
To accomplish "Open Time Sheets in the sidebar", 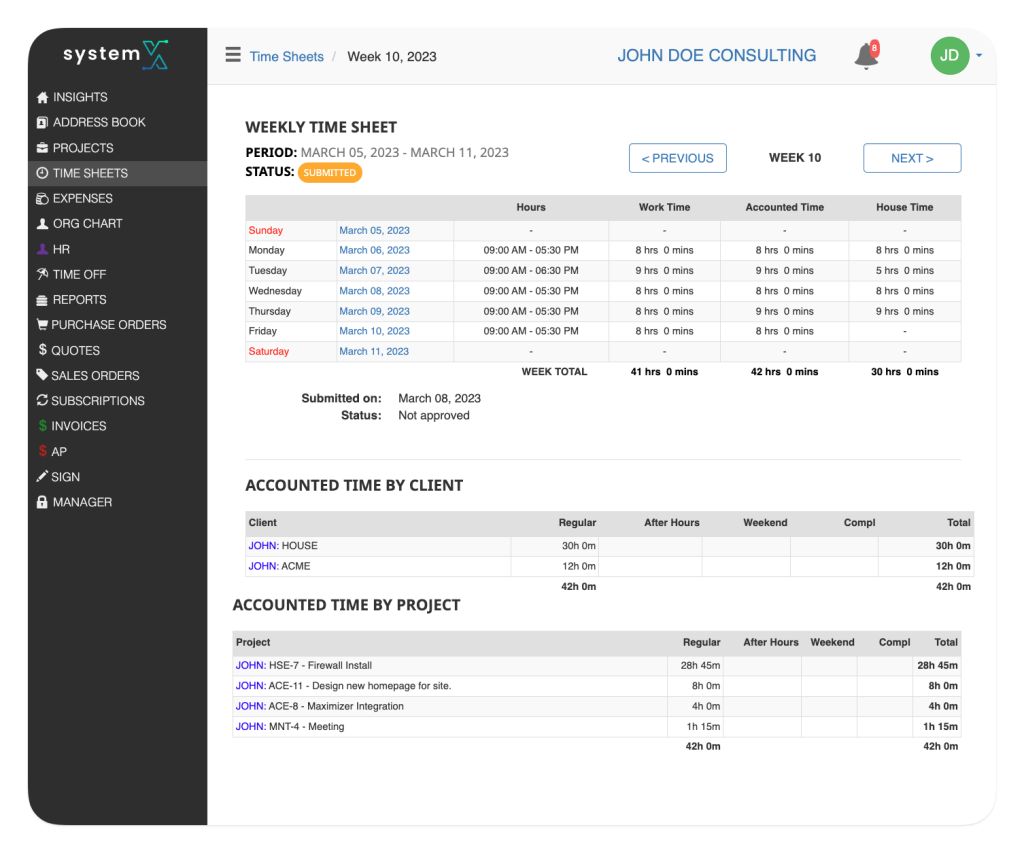I will [90, 173].
